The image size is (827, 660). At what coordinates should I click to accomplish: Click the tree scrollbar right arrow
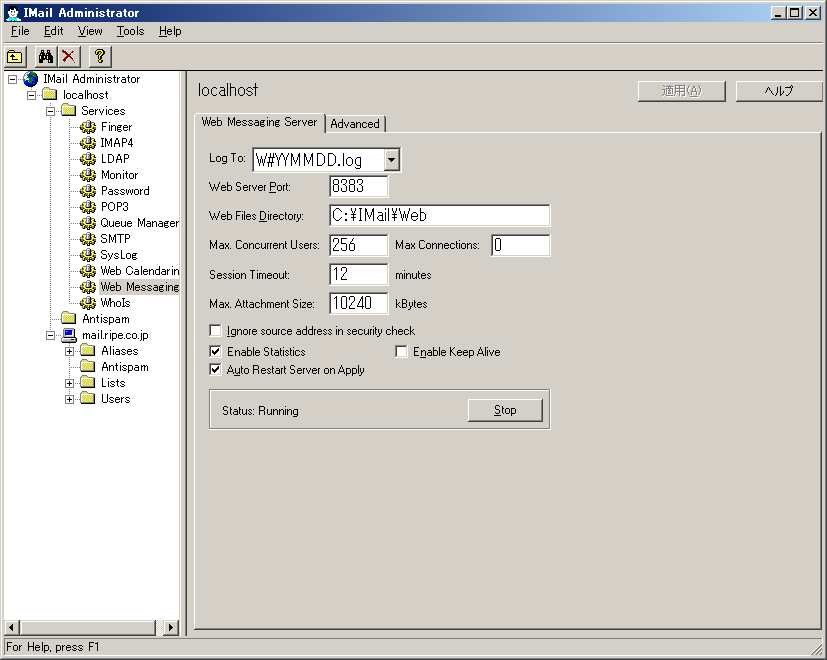tap(170, 627)
